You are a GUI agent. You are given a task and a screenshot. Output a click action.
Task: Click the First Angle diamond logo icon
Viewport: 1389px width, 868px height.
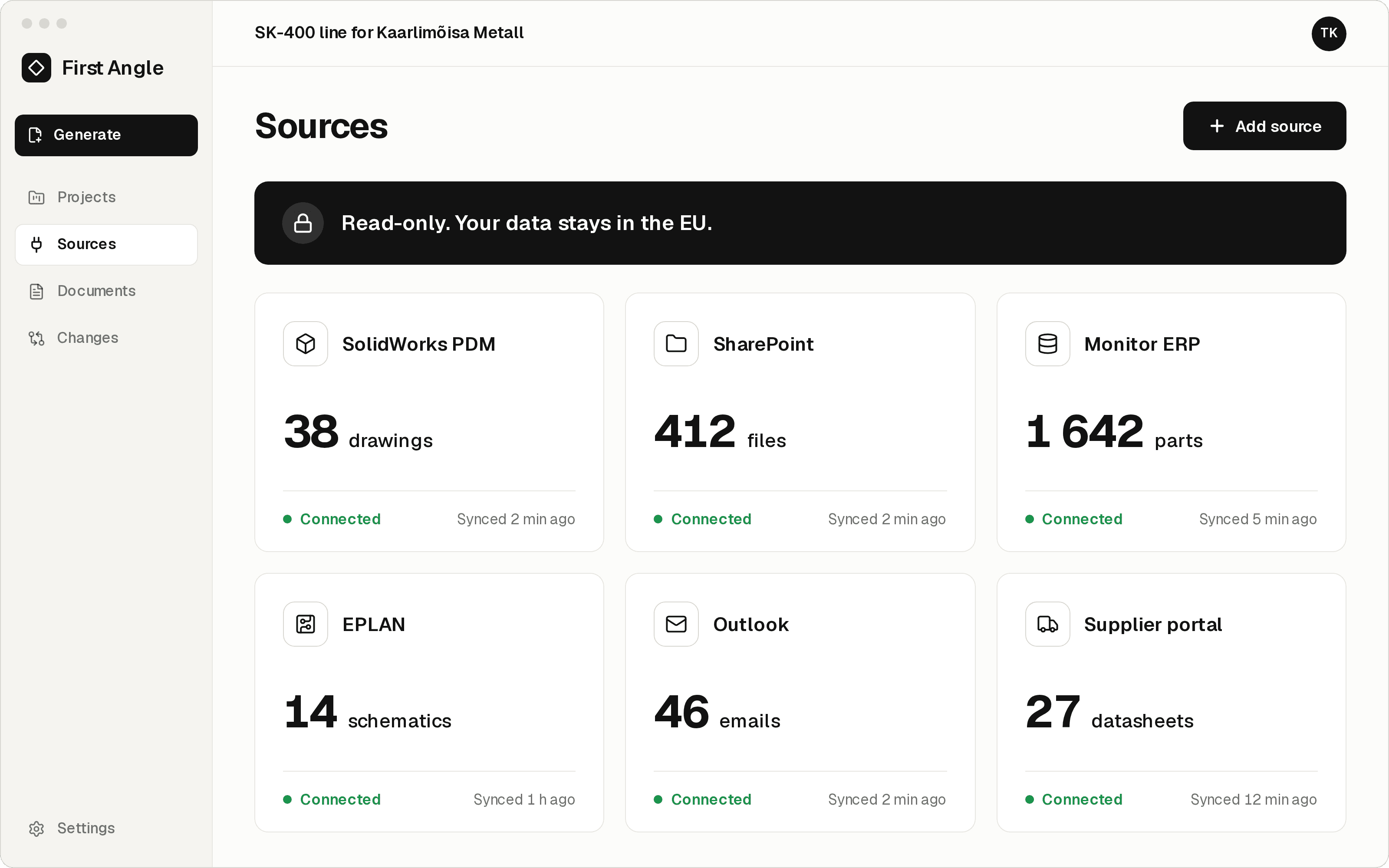pyautogui.click(x=36, y=68)
